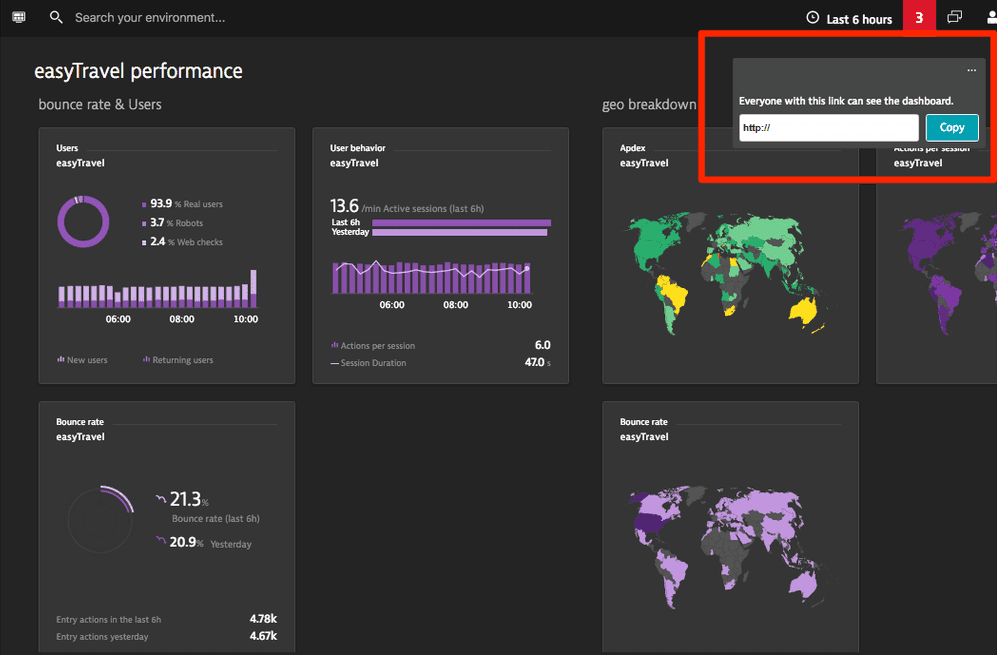This screenshot has width=997, height=655.
Task: Toggle the 'Session Duration' legend
Action: 368,363
